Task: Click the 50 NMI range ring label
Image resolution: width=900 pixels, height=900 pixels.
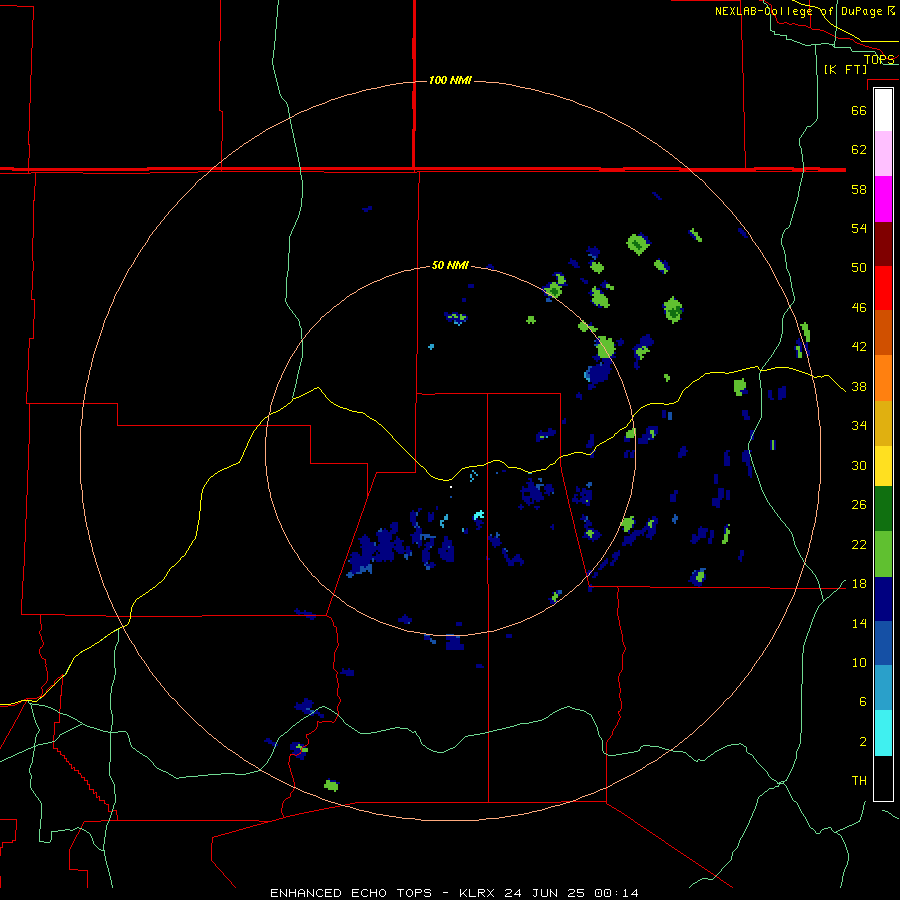Action: coord(450,265)
